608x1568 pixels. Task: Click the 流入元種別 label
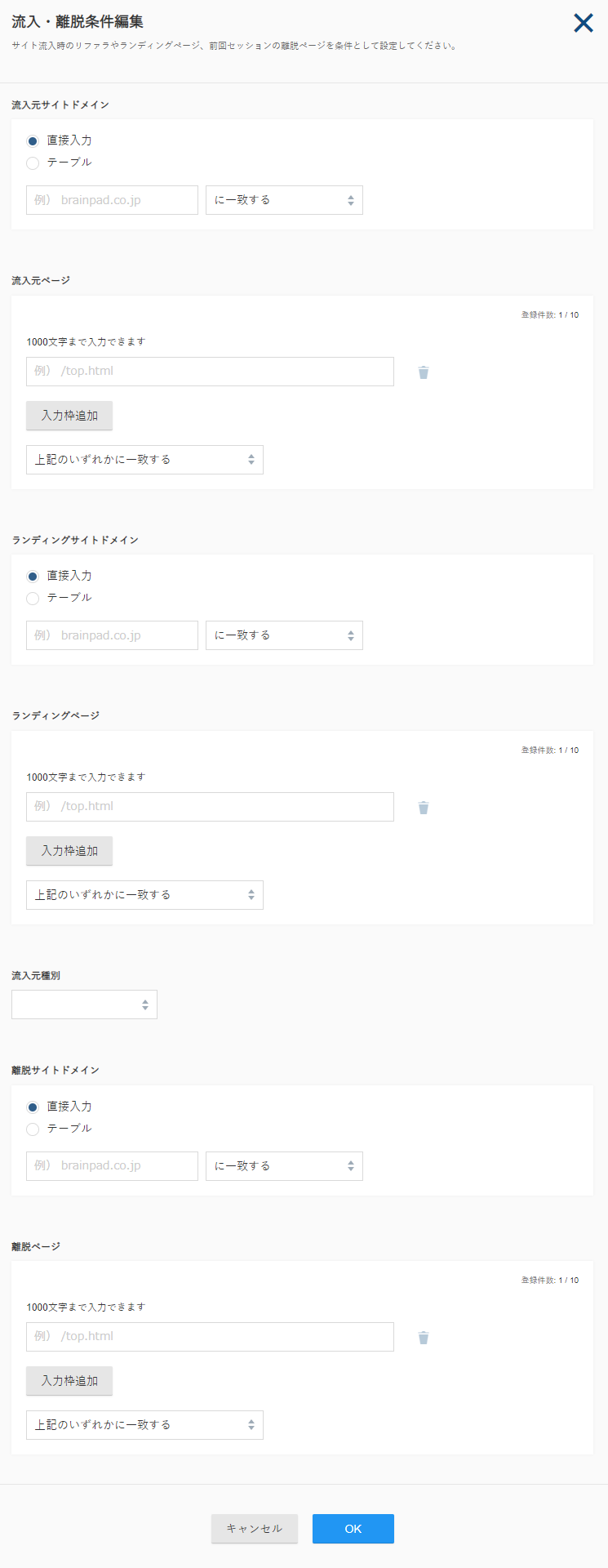pyautogui.click(x=36, y=976)
